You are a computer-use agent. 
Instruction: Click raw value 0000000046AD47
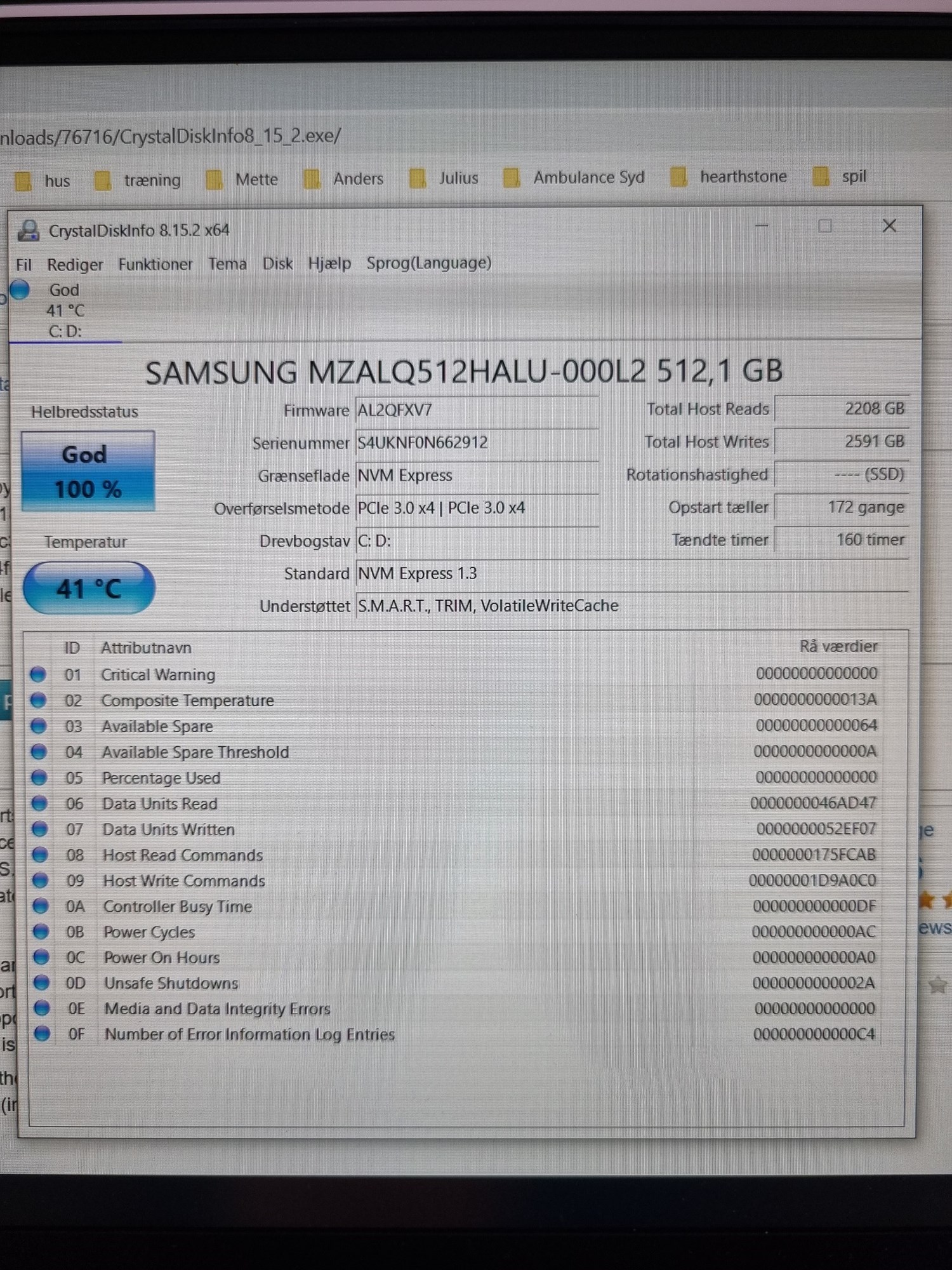pos(813,803)
